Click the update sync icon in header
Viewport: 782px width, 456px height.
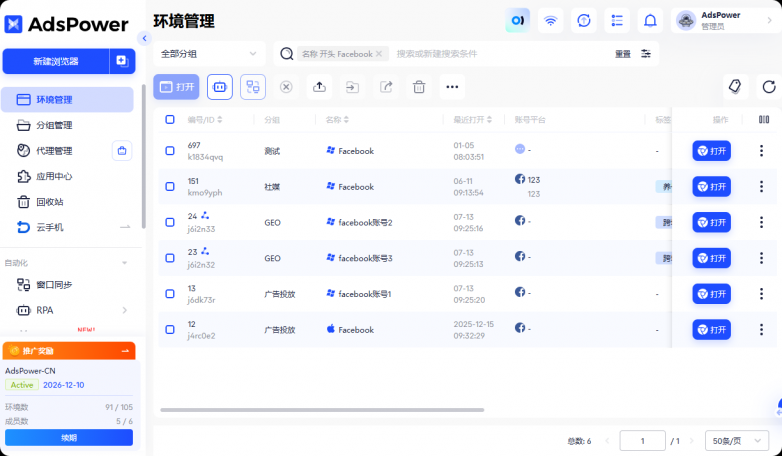pyautogui.click(x=584, y=20)
